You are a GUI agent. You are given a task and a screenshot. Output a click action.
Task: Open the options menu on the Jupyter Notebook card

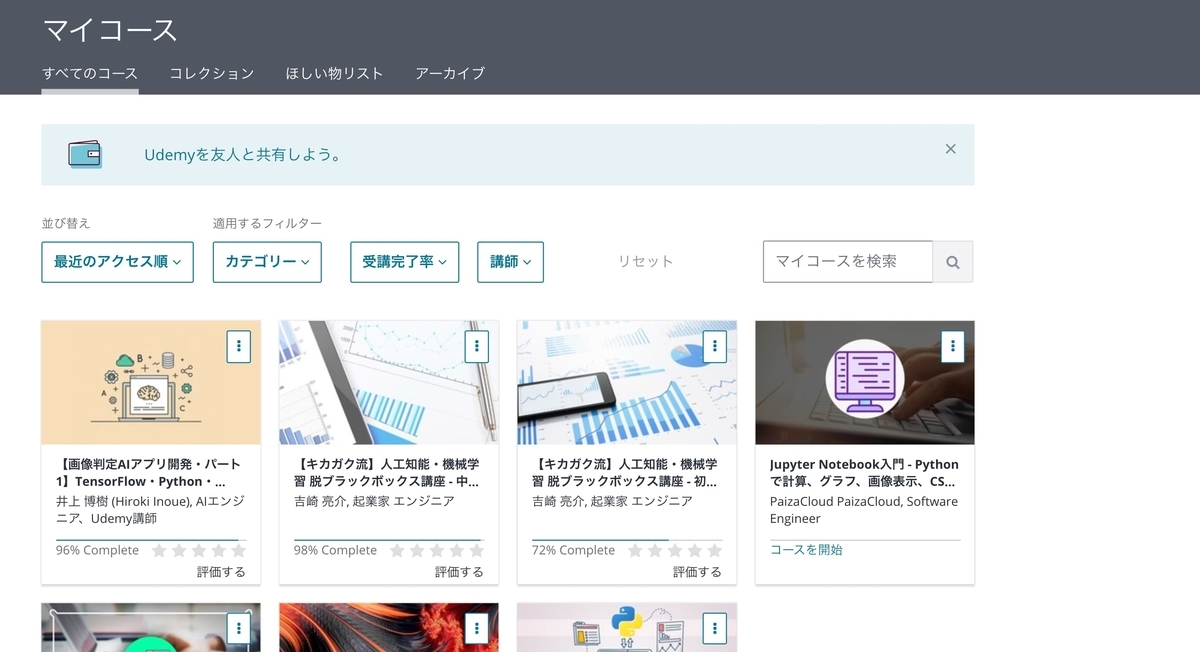tap(952, 346)
